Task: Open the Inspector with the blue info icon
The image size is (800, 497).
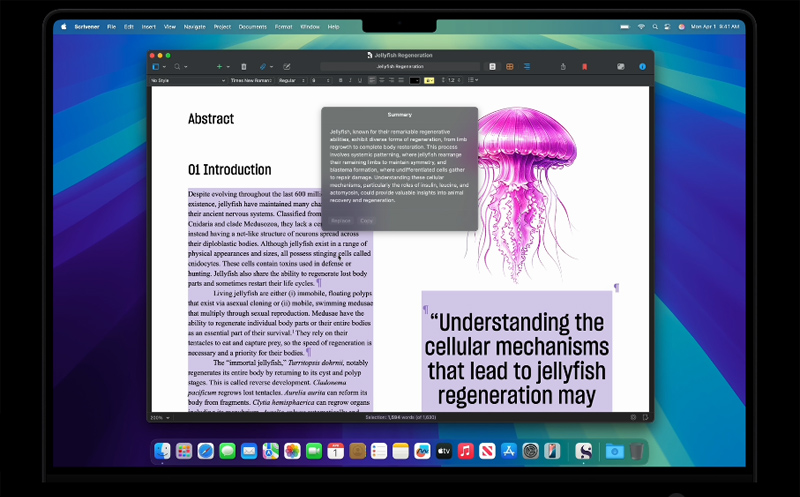Action: (642, 67)
